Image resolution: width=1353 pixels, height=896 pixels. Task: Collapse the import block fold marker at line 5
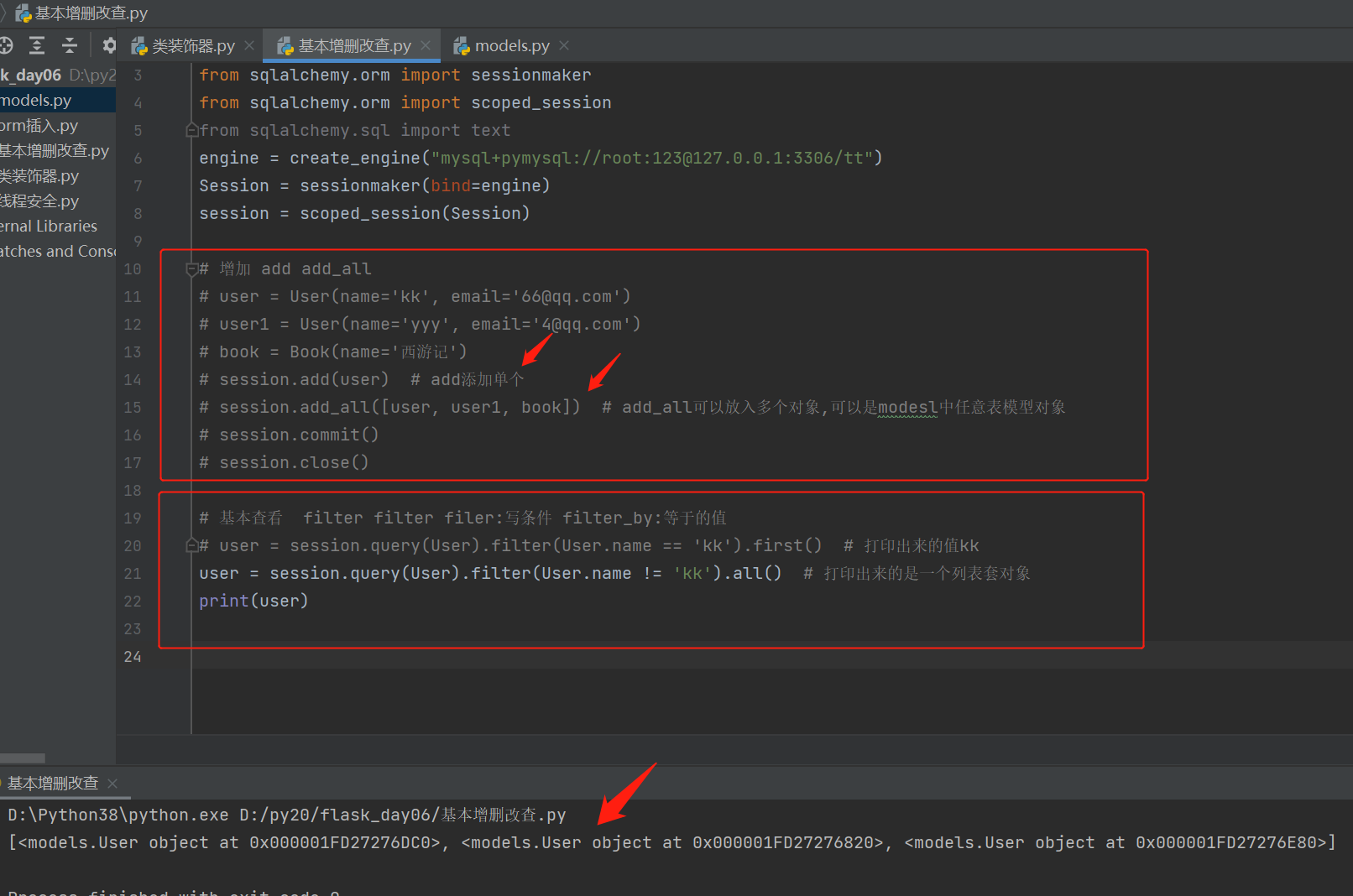tap(191, 130)
